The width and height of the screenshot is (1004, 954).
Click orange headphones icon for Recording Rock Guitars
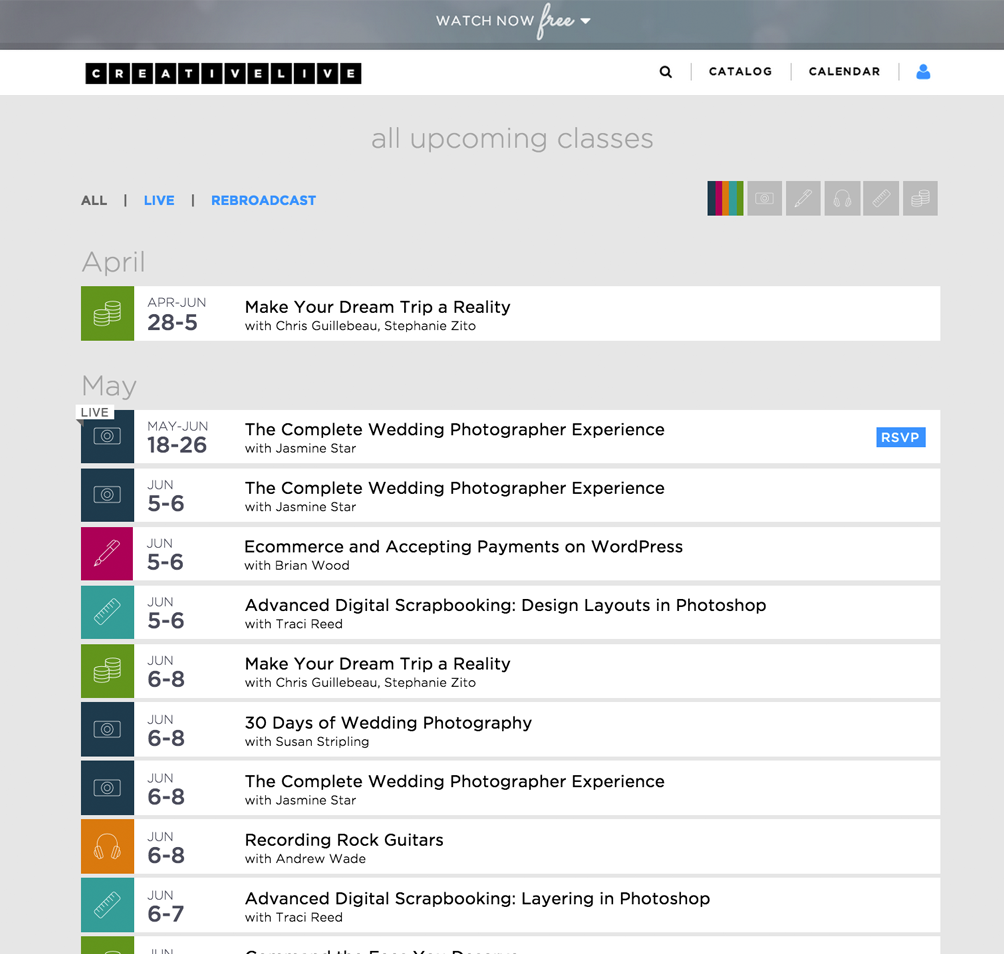108,846
